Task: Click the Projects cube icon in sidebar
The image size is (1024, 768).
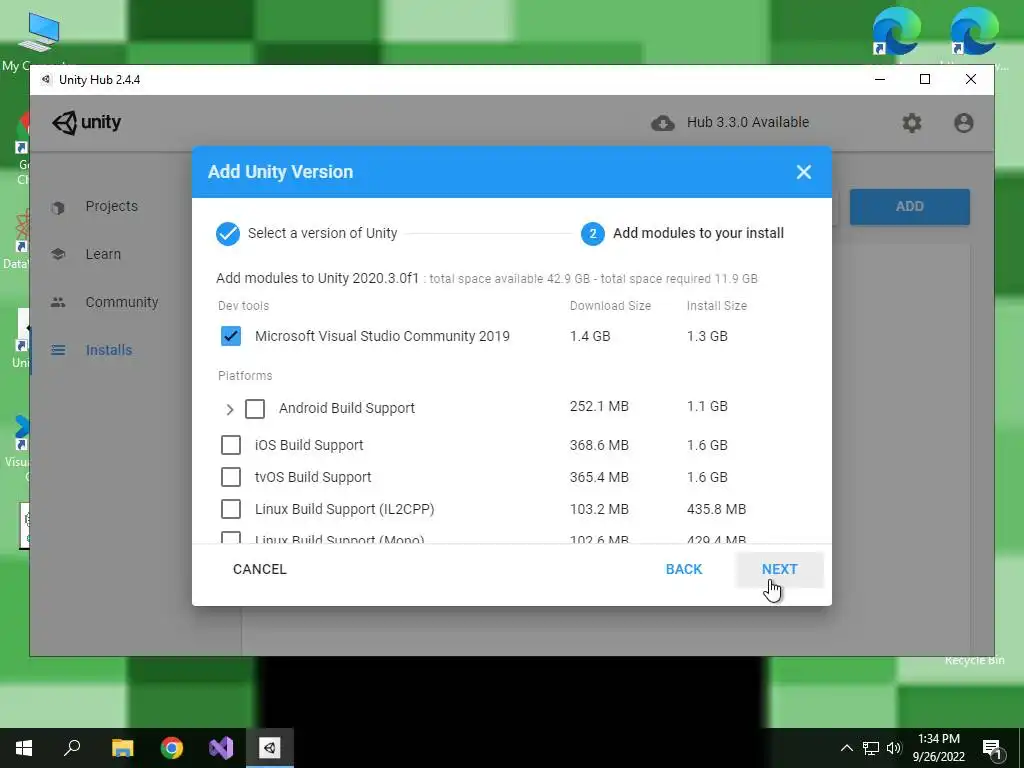Action: 58,207
